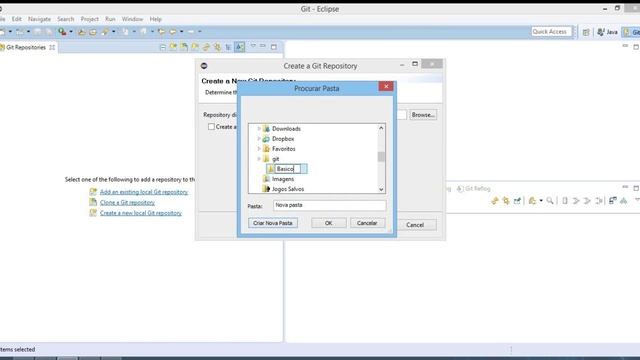640x360 pixels.
Task: Select the Dropbox folder in the tree
Action: click(283, 139)
